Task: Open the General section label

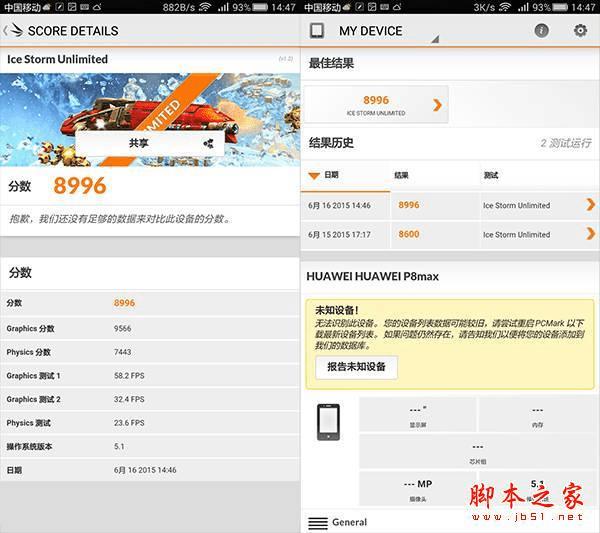Action: point(349,522)
